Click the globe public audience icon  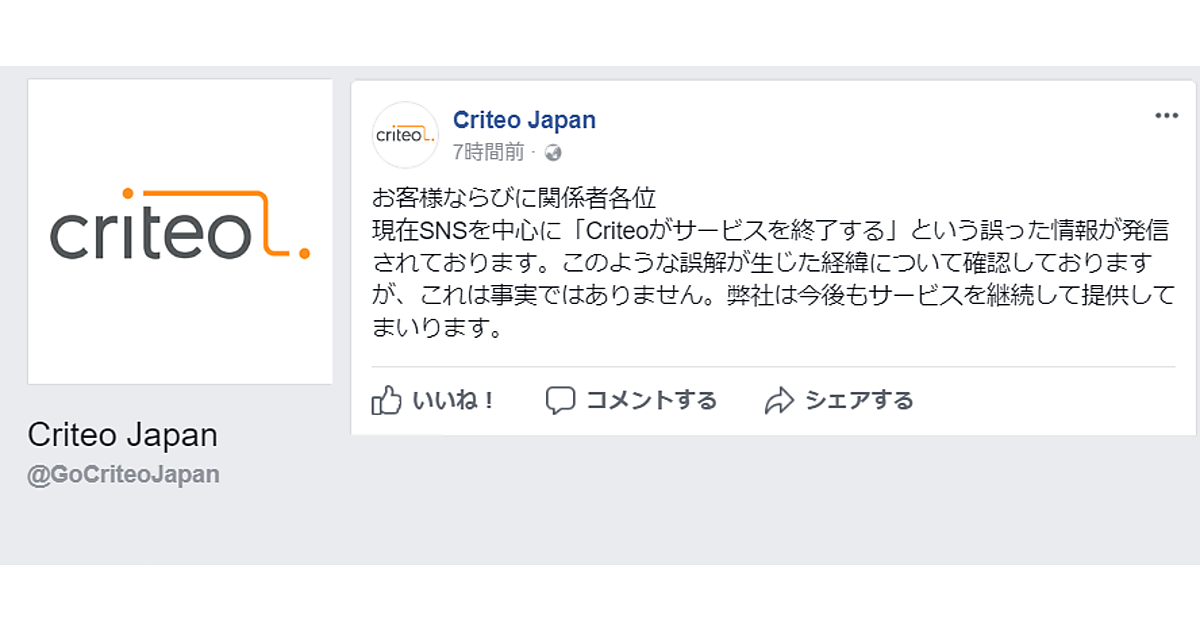(553, 153)
